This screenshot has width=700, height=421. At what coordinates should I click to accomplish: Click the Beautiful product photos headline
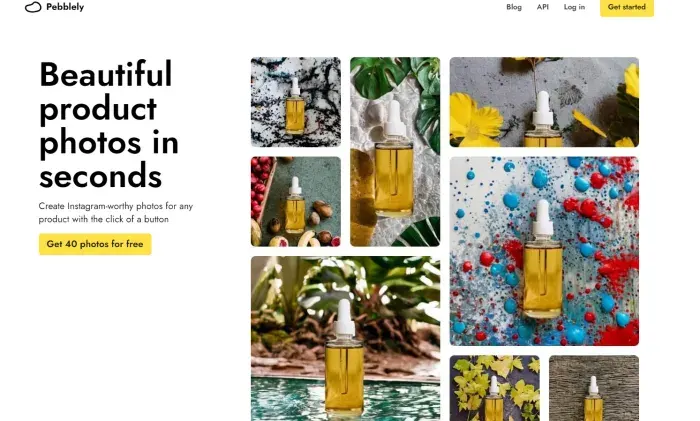click(x=109, y=125)
